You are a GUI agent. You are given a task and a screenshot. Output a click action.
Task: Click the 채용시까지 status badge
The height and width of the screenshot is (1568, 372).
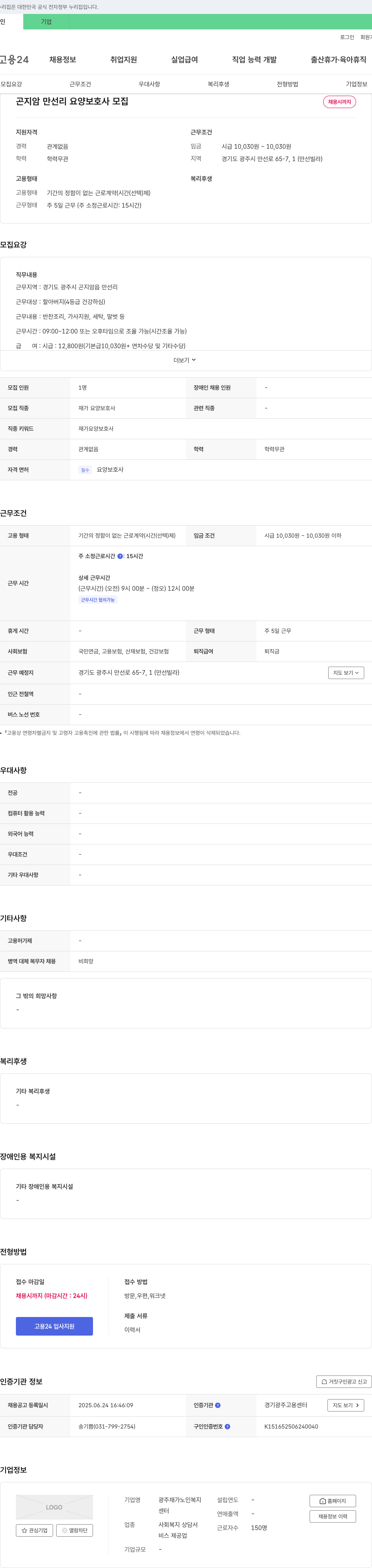(340, 101)
